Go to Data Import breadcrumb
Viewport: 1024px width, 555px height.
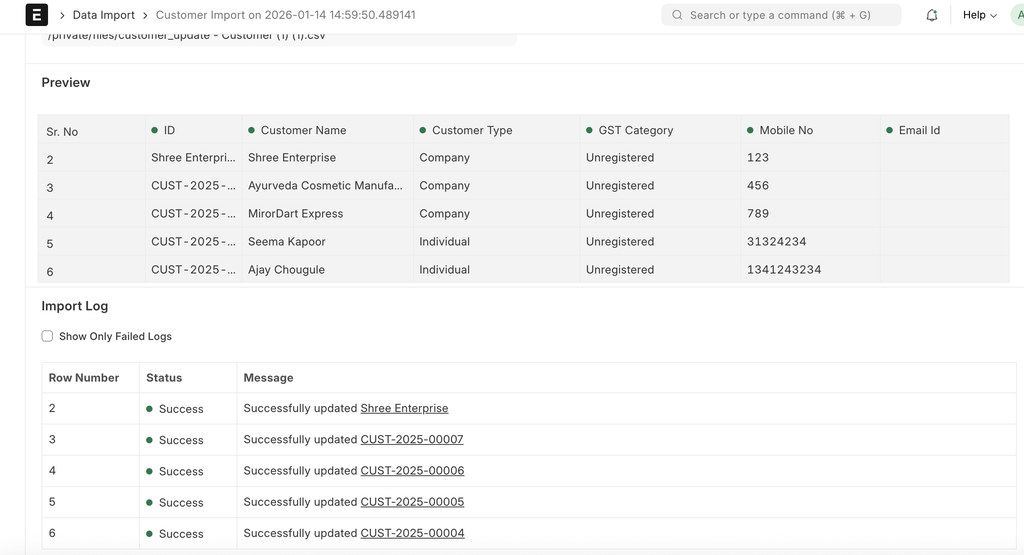point(103,15)
